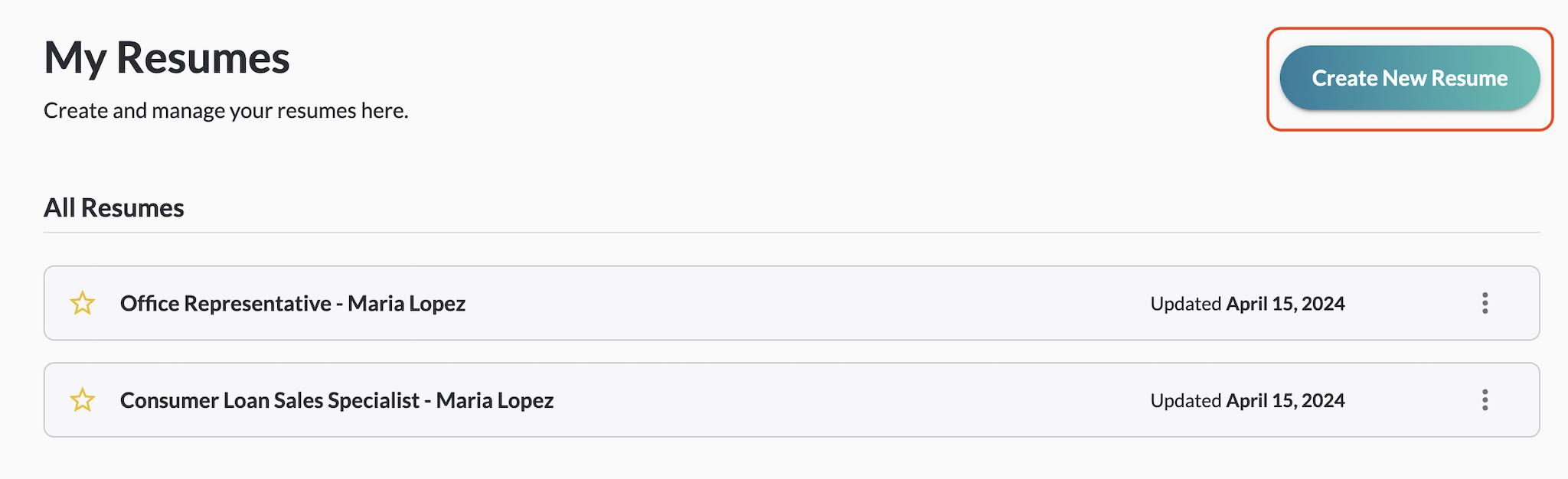This screenshot has width=1568, height=479.
Task: Open options menu for Office Representative resume
Action: tap(1485, 304)
